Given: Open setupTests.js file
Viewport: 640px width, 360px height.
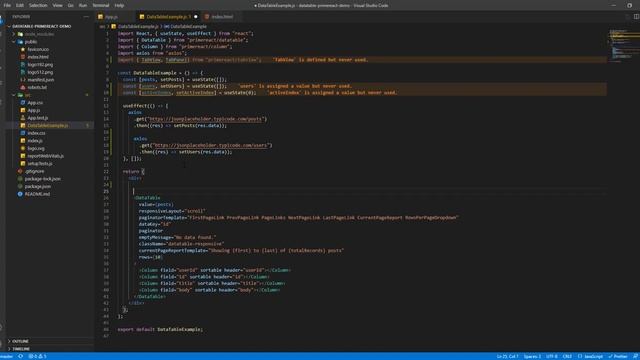Looking at the screenshot, I should tap(40, 164).
